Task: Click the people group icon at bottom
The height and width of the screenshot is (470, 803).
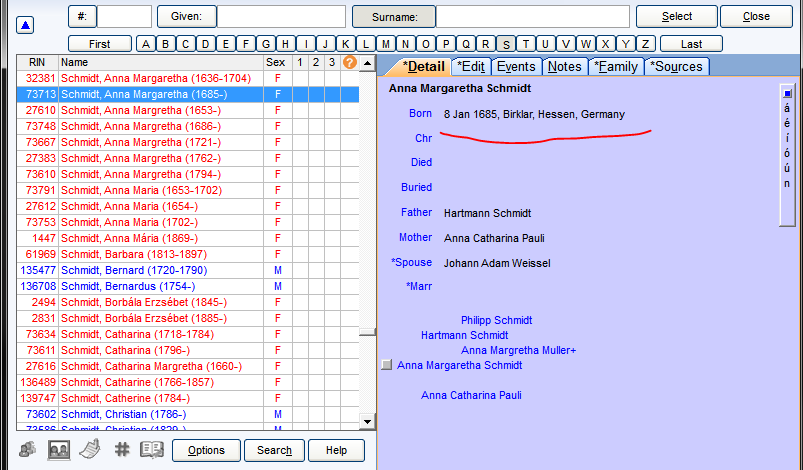Action: coord(28,450)
